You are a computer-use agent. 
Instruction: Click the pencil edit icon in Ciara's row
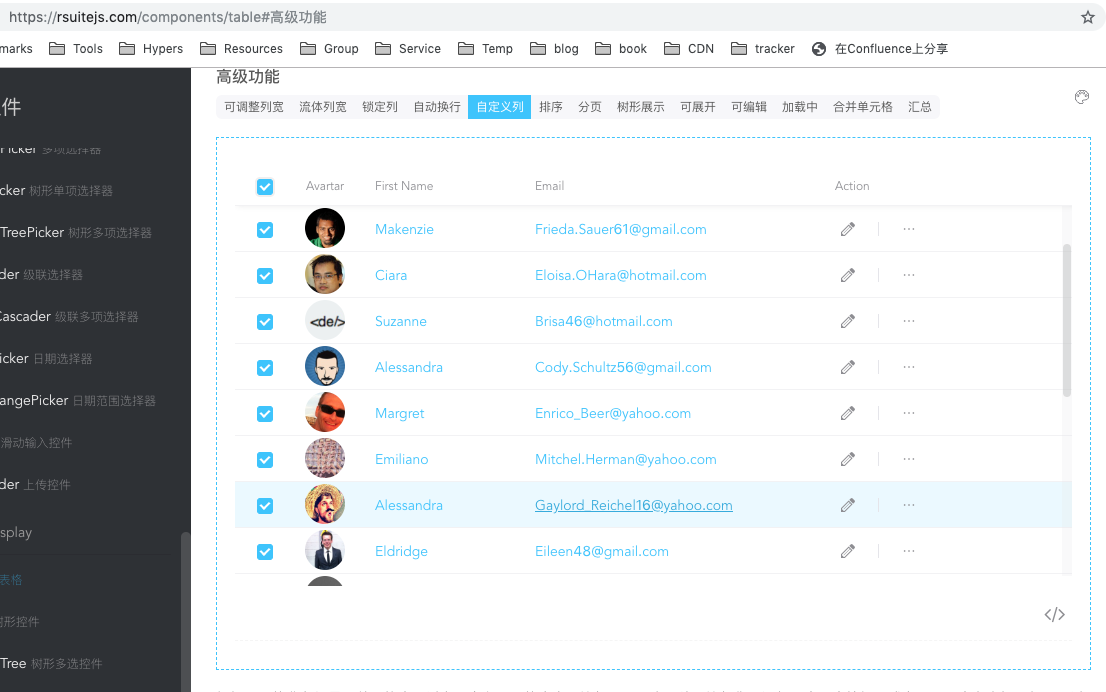click(847, 274)
